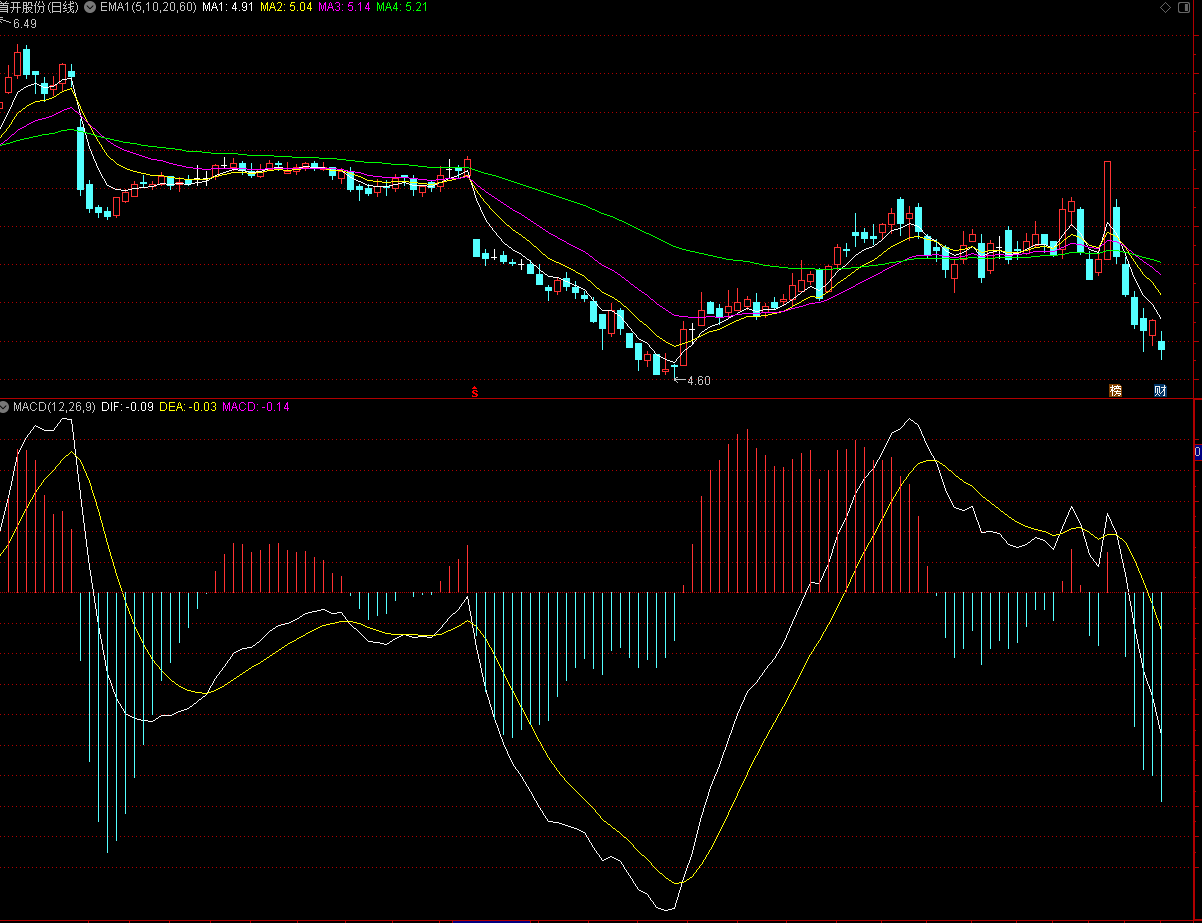Screen dimensions: 1202x923
Task: Click the DIF: -0.09 value
Action: pos(128,407)
